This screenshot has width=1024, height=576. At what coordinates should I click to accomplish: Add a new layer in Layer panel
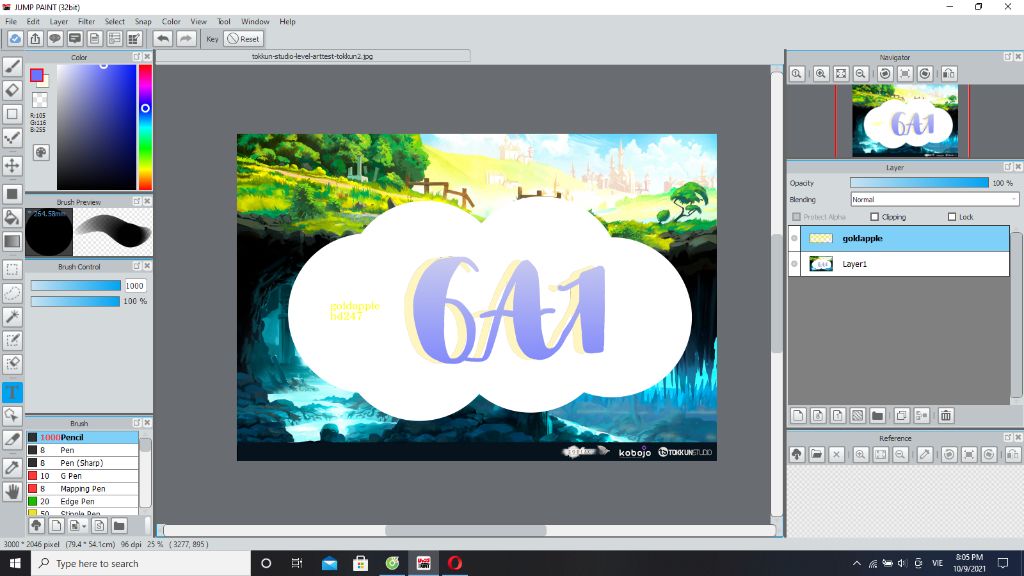click(798, 415)
